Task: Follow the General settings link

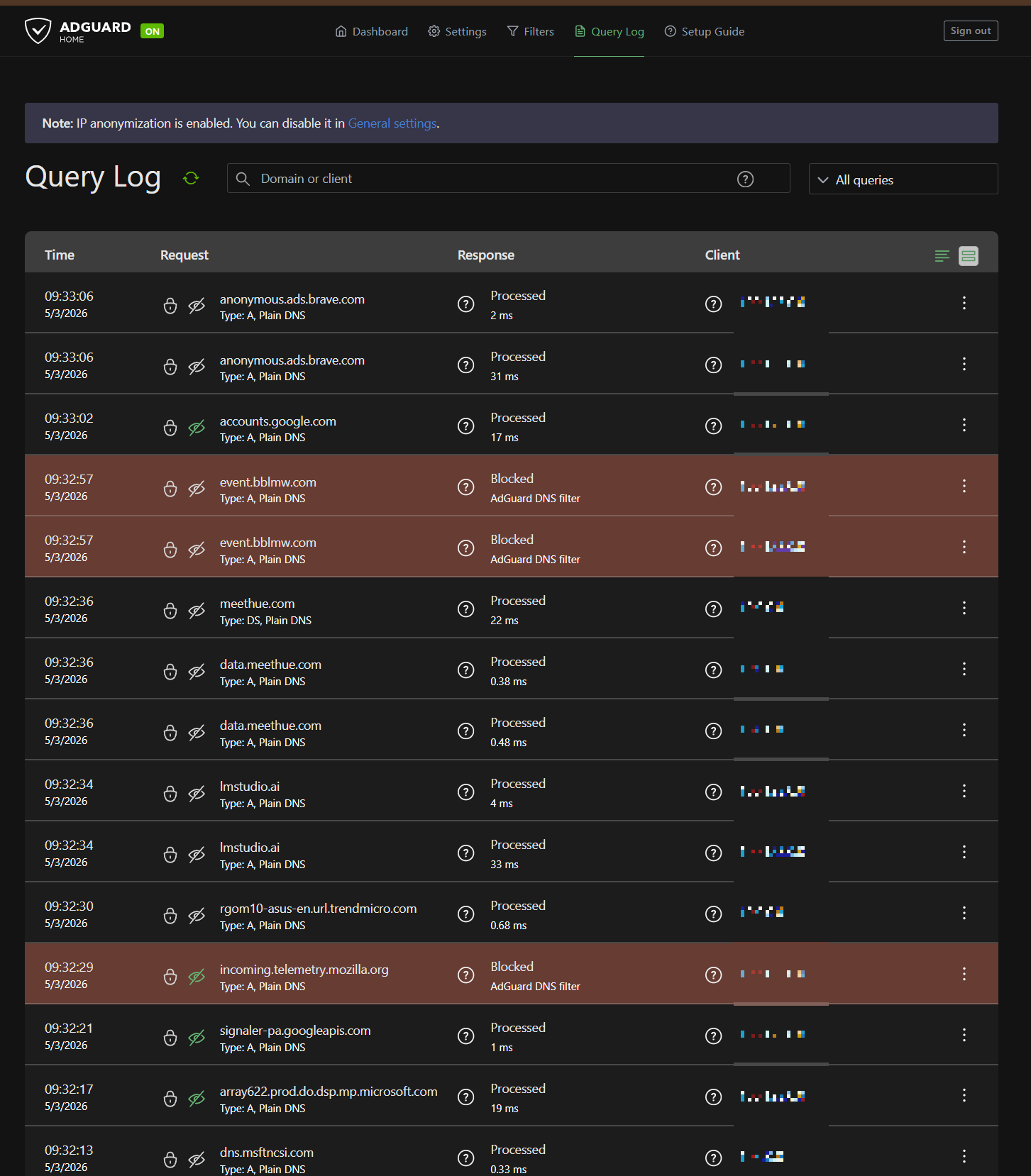Action: coord(392,123)
